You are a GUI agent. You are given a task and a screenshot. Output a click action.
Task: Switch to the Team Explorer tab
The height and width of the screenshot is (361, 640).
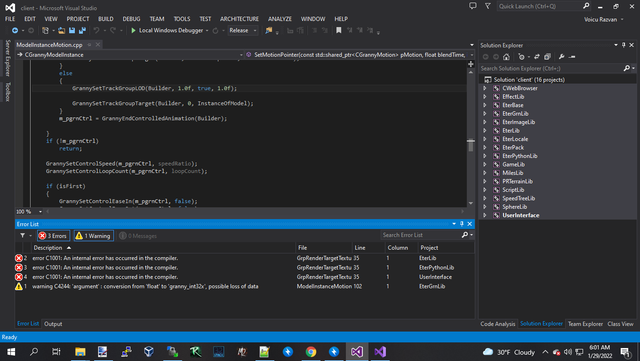[585, 324]
